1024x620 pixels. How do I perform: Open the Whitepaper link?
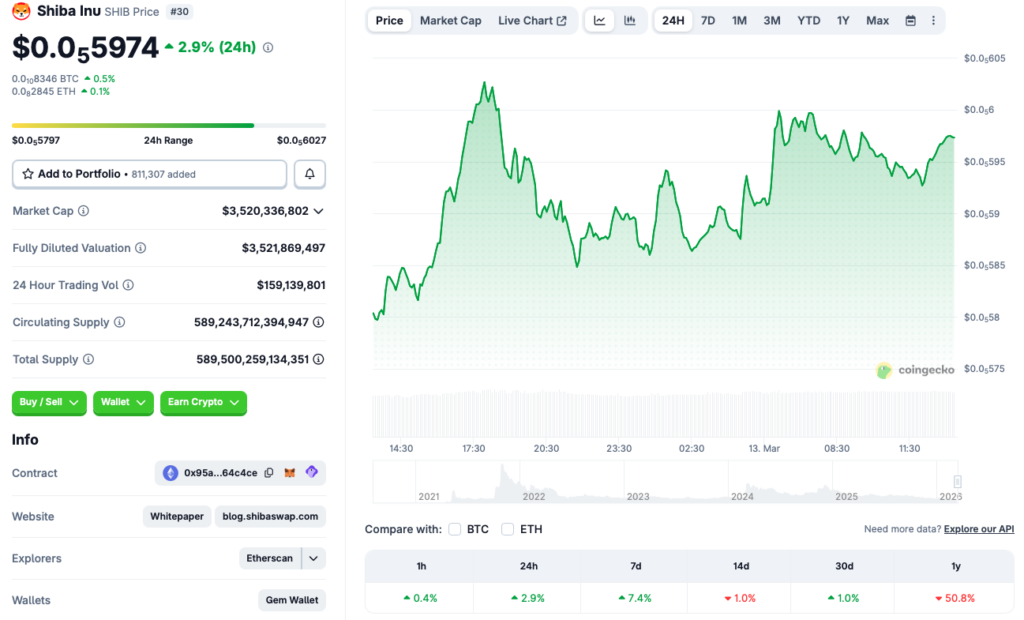176,516
